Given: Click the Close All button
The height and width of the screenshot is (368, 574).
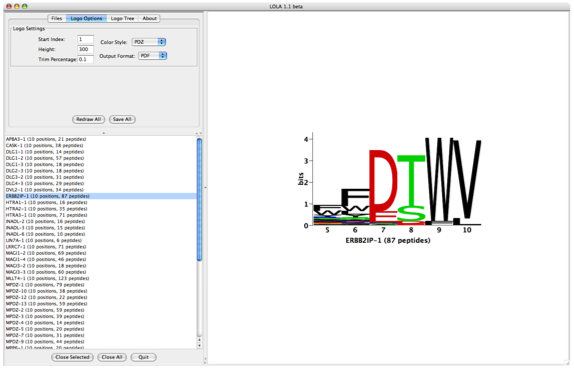Looking at the screenshot, I should 112,357.
